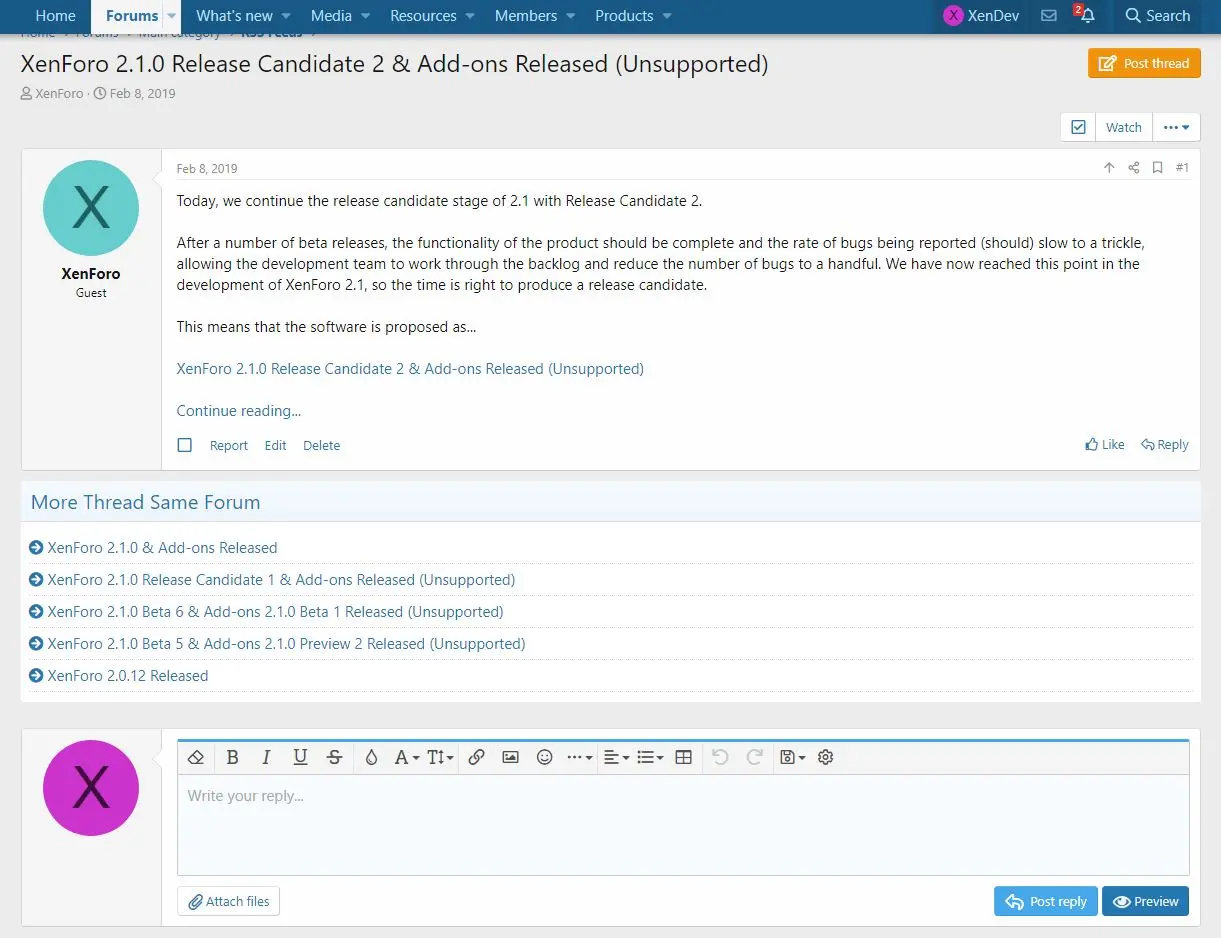Expand the Products dropdown arrow
Viewport: 1221px width, 938px height.
[x=666, y=16]
